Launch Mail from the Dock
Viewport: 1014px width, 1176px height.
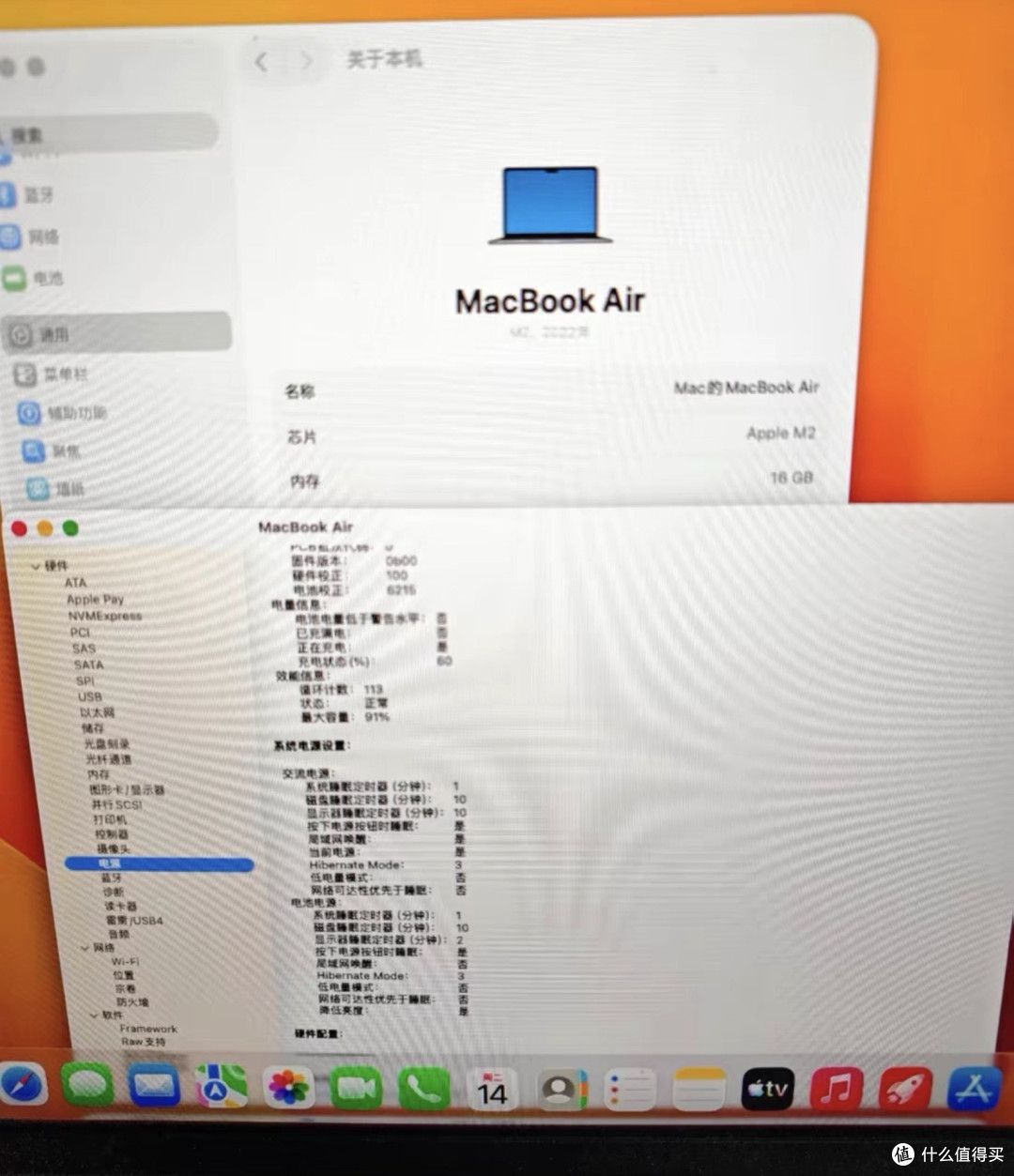point(154,1087)
